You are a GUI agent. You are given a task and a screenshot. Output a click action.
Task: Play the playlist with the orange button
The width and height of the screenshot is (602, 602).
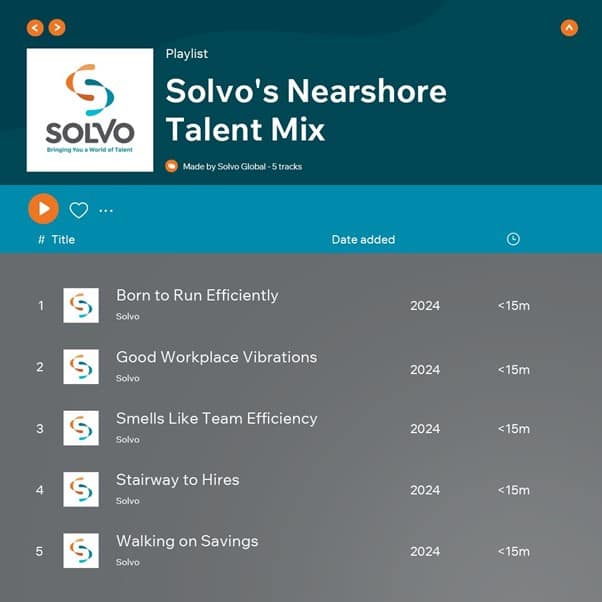pos(43,208)
